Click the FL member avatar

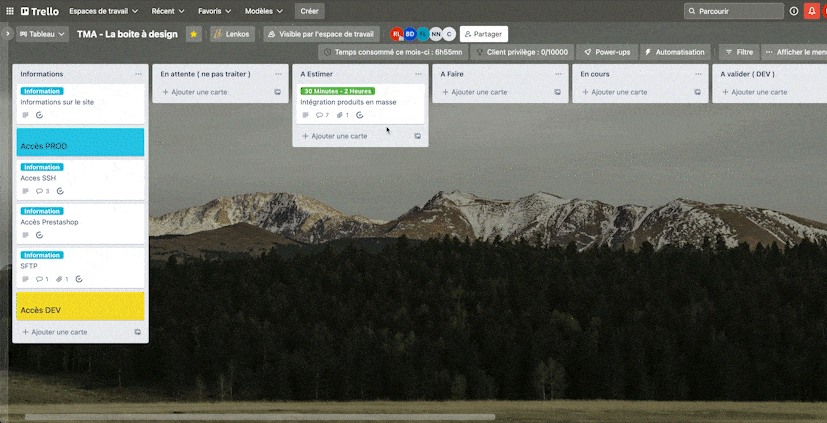[423, 34]
